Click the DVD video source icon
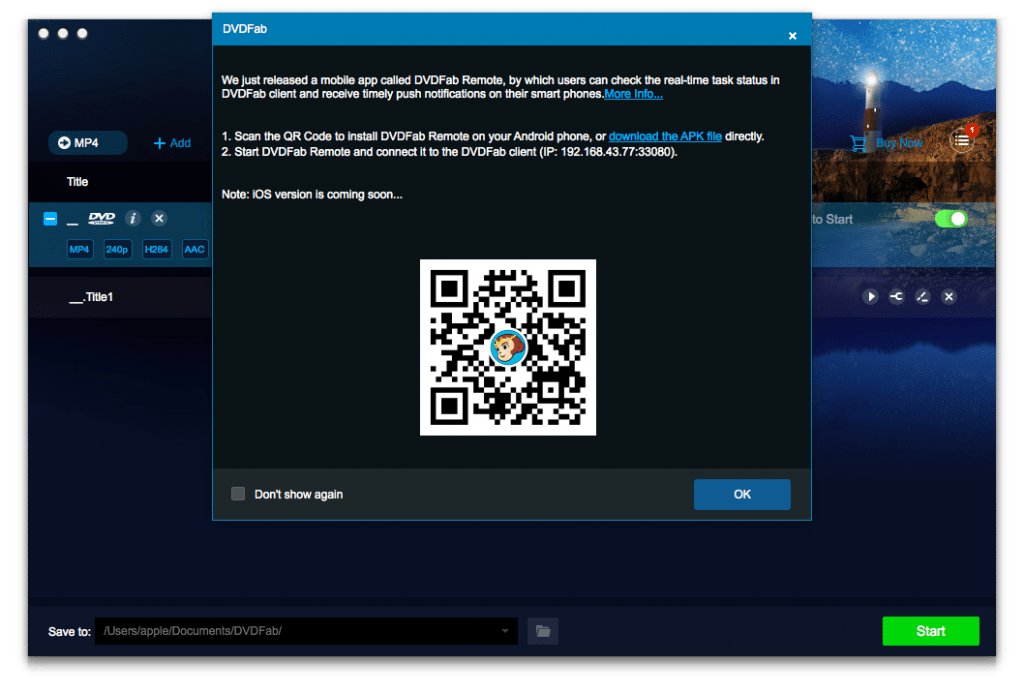This screenshot has width=1024, height=693. click(x=101, y=218)
